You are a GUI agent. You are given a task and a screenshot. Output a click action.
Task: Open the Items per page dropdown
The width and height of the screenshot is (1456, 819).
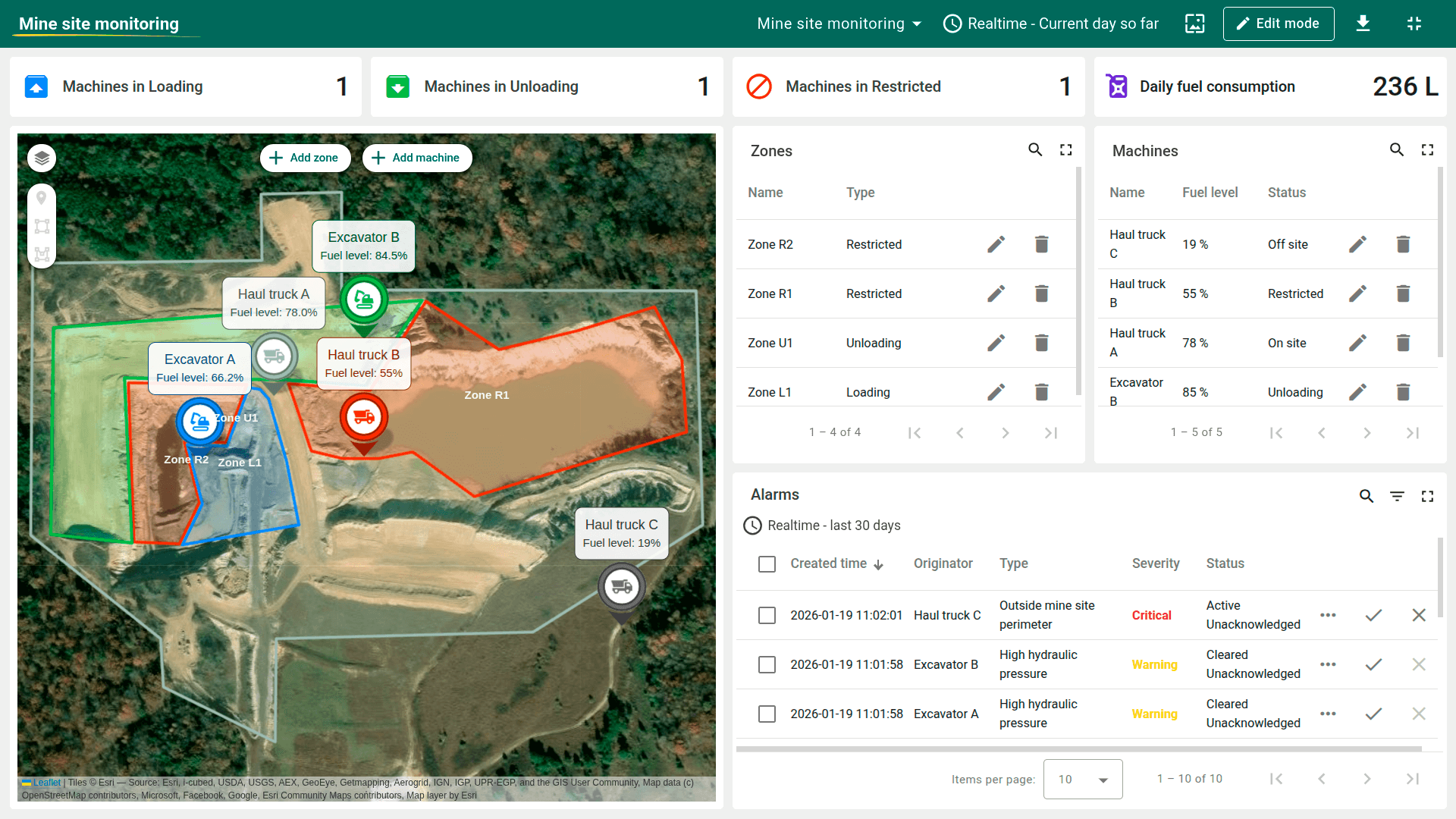(1082, 779)
